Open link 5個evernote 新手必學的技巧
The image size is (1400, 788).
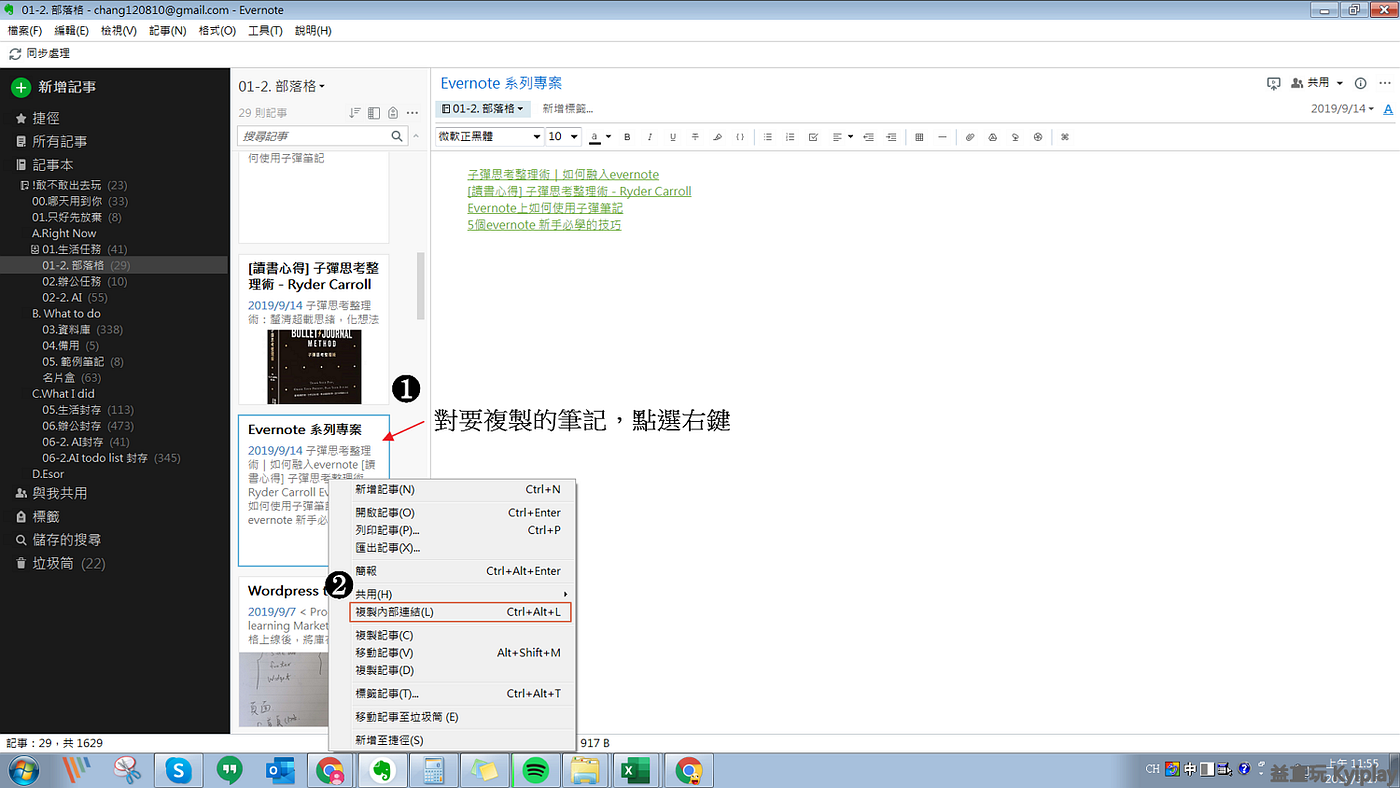pos(544,225)
